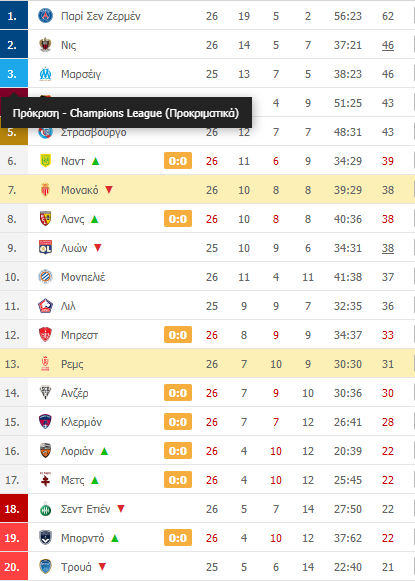This screenshot has height=581, width=415.
Task: Open the Μονπελιέ team link
Action: 83,277
